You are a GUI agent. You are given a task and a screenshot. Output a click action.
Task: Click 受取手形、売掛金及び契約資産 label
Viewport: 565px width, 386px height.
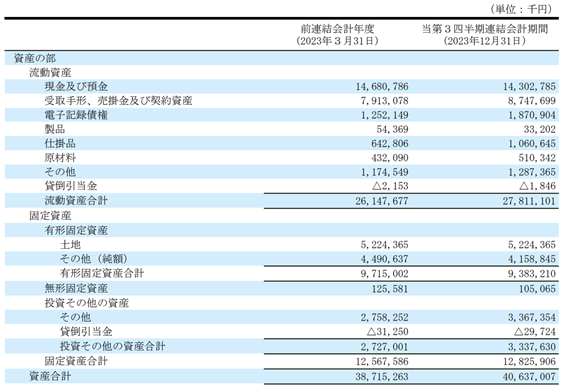118,101
